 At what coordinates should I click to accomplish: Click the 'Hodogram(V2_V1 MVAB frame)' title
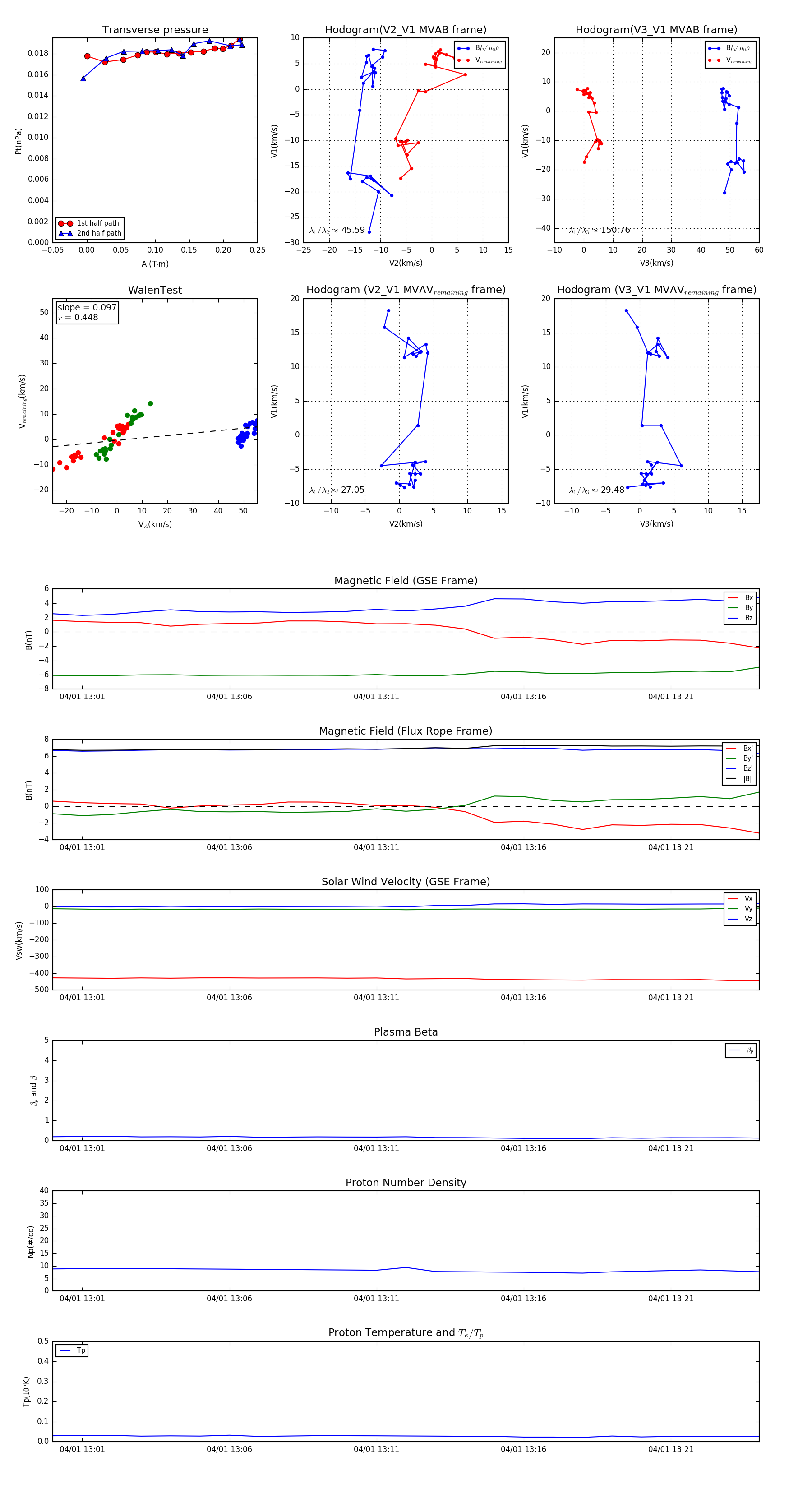(x=405, y=30)
